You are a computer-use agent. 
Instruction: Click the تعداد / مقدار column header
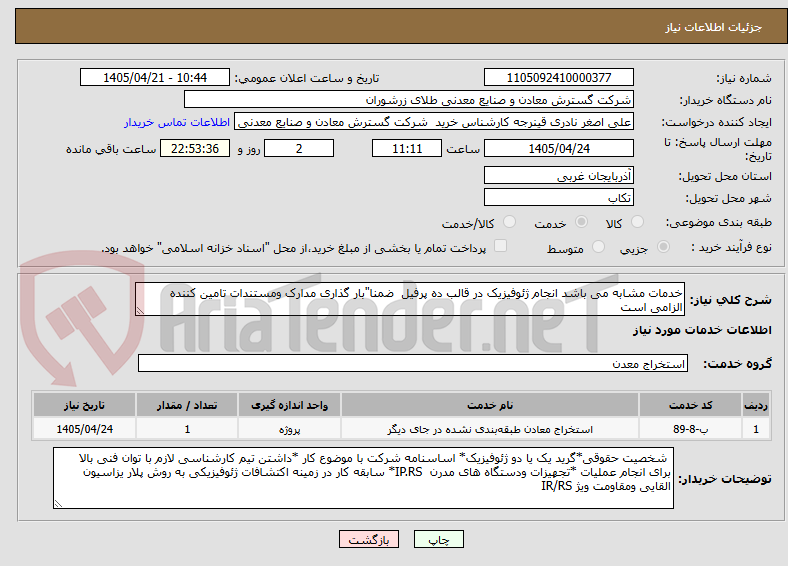187,405
